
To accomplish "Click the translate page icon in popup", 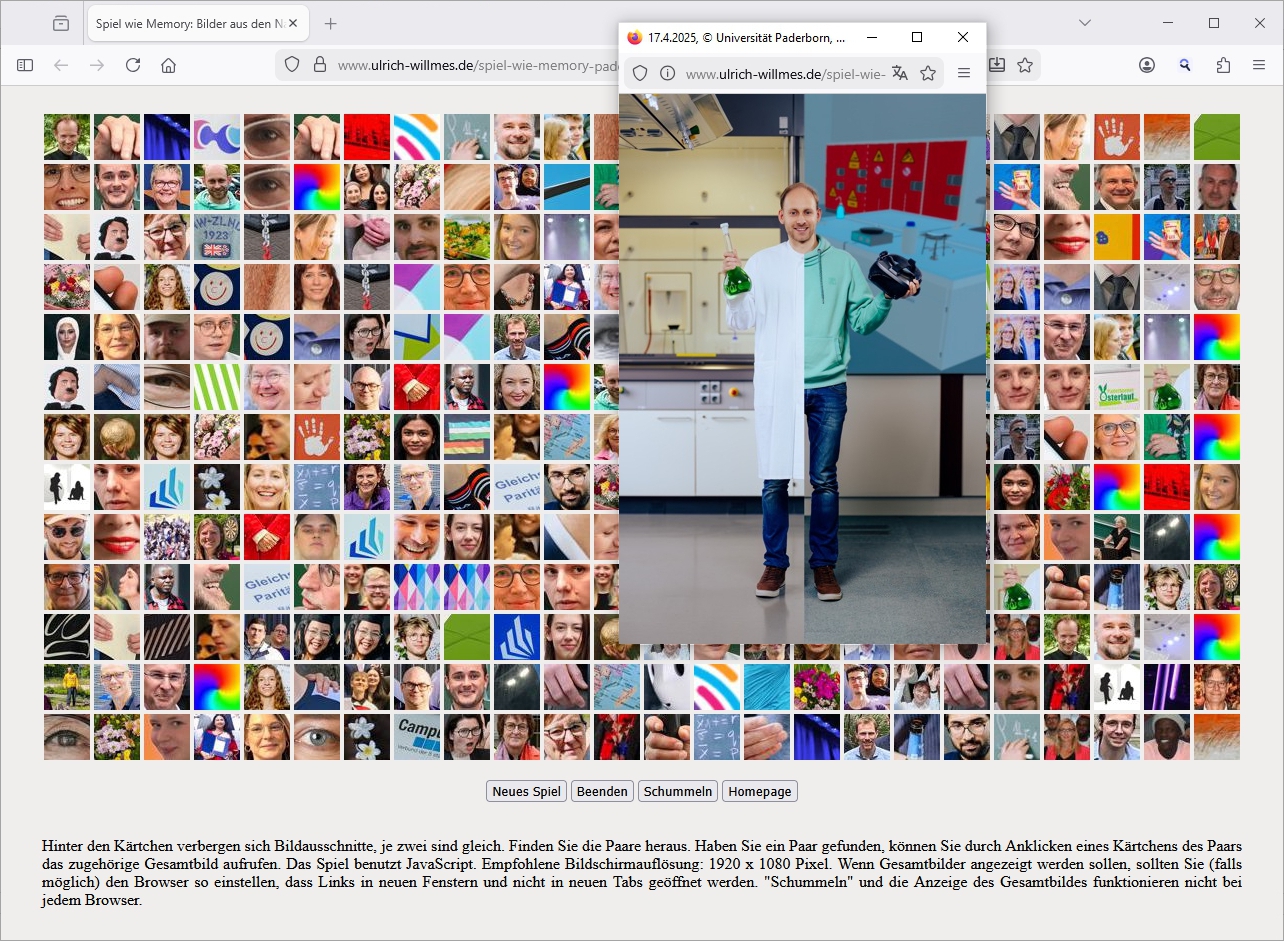I will 899,73.
